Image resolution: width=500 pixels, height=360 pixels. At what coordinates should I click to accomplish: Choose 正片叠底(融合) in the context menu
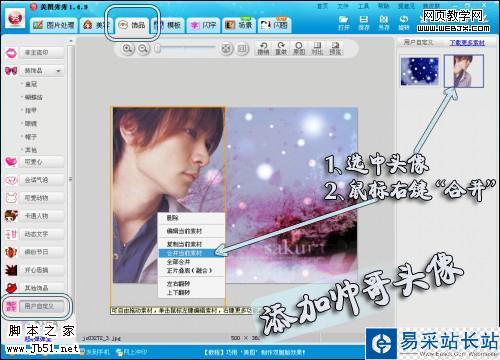tap(191, 271)
